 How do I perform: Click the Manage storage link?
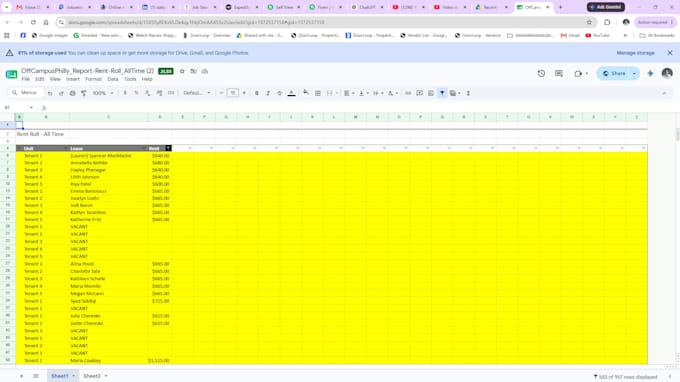click(x=635, y=53)
